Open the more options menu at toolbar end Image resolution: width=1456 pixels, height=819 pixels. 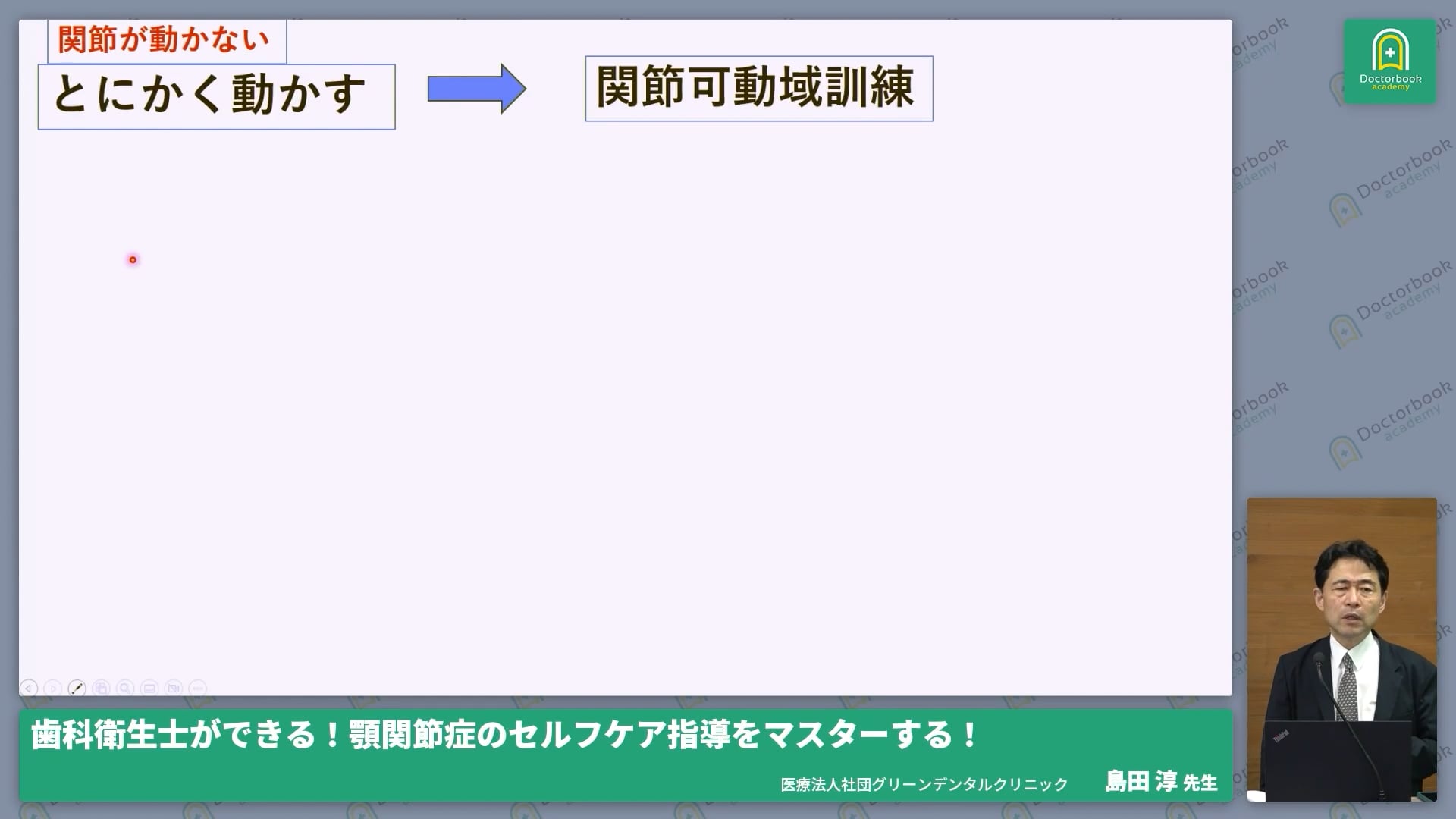pyautogui.click(x=198, y=687)
